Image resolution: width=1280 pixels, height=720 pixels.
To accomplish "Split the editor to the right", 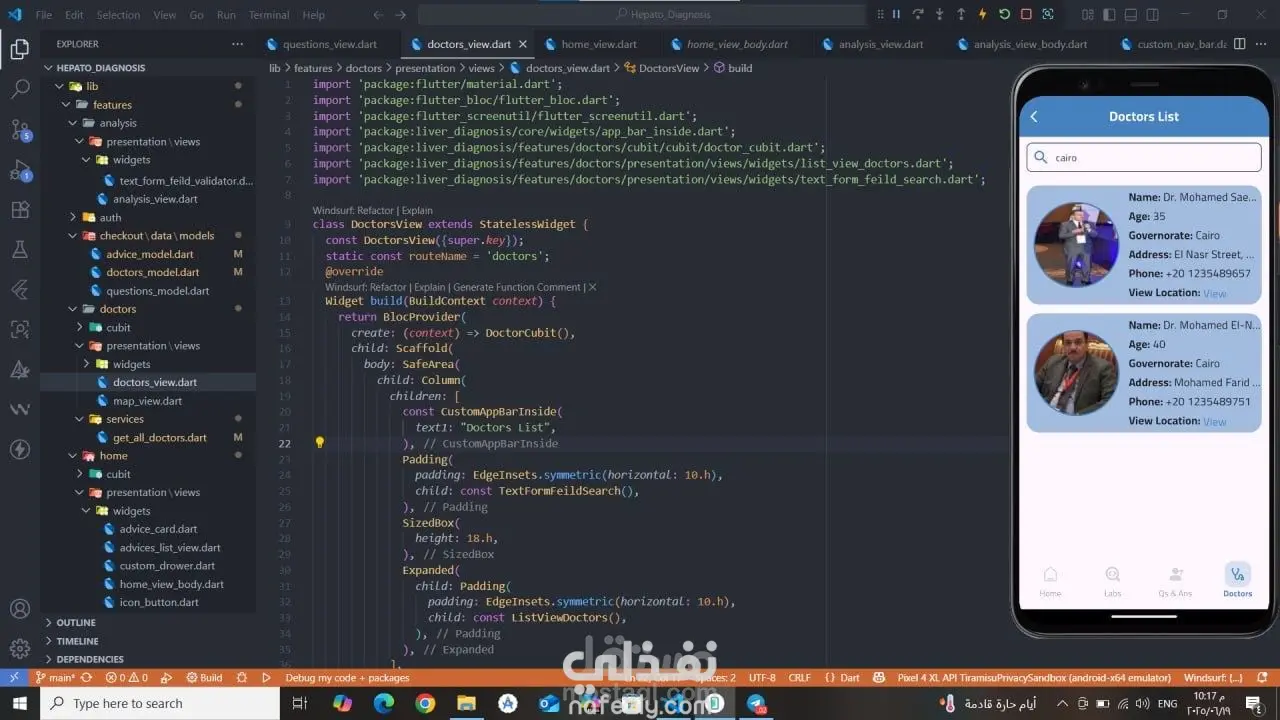I will 1240,44.
